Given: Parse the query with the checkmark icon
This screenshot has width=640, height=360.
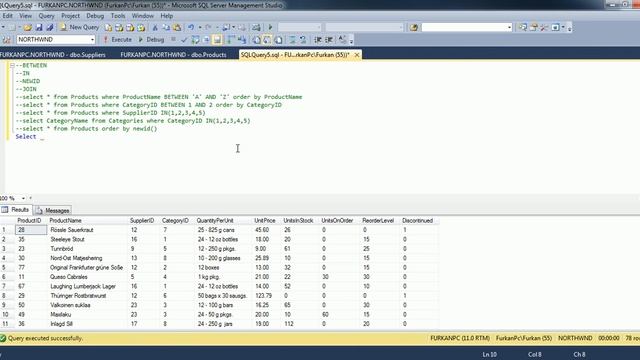Looking at the screenshot, I should click(184, 40).
